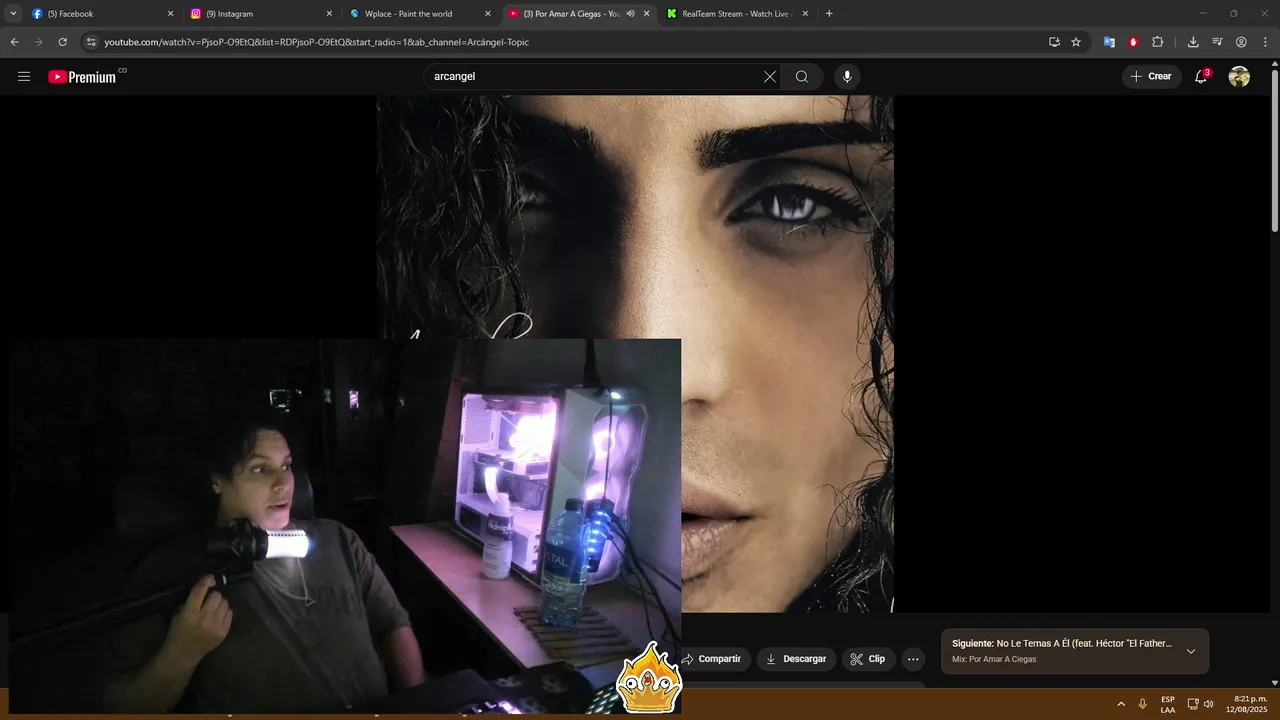Mute the Por Amar A Ciegas tab audio

tap(631, 14)
